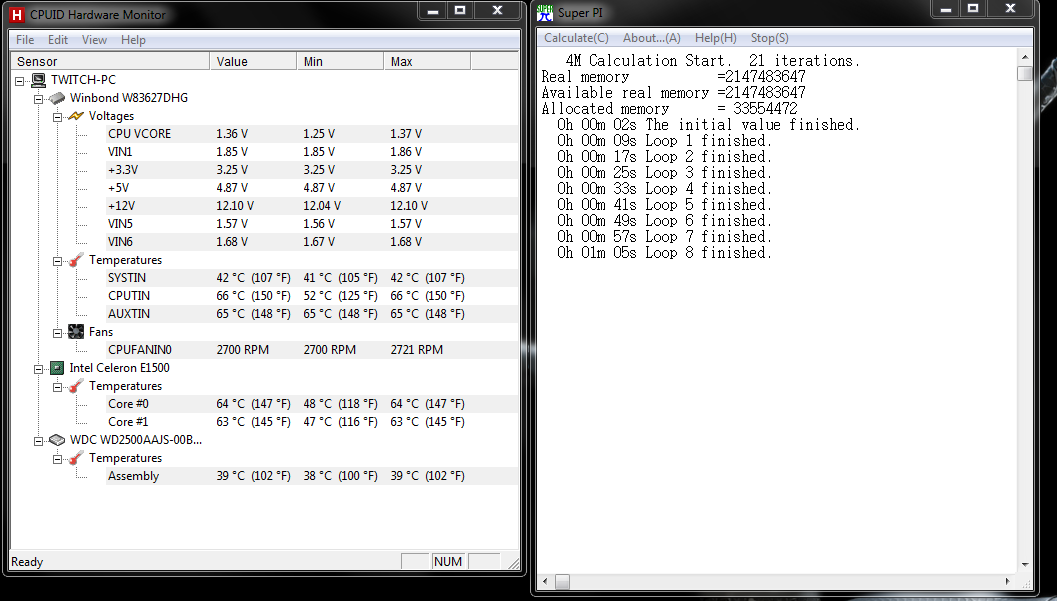Select the SYSTIN temperature row
The height and width of the screenshot is (601, 1057).
[312, 278]
